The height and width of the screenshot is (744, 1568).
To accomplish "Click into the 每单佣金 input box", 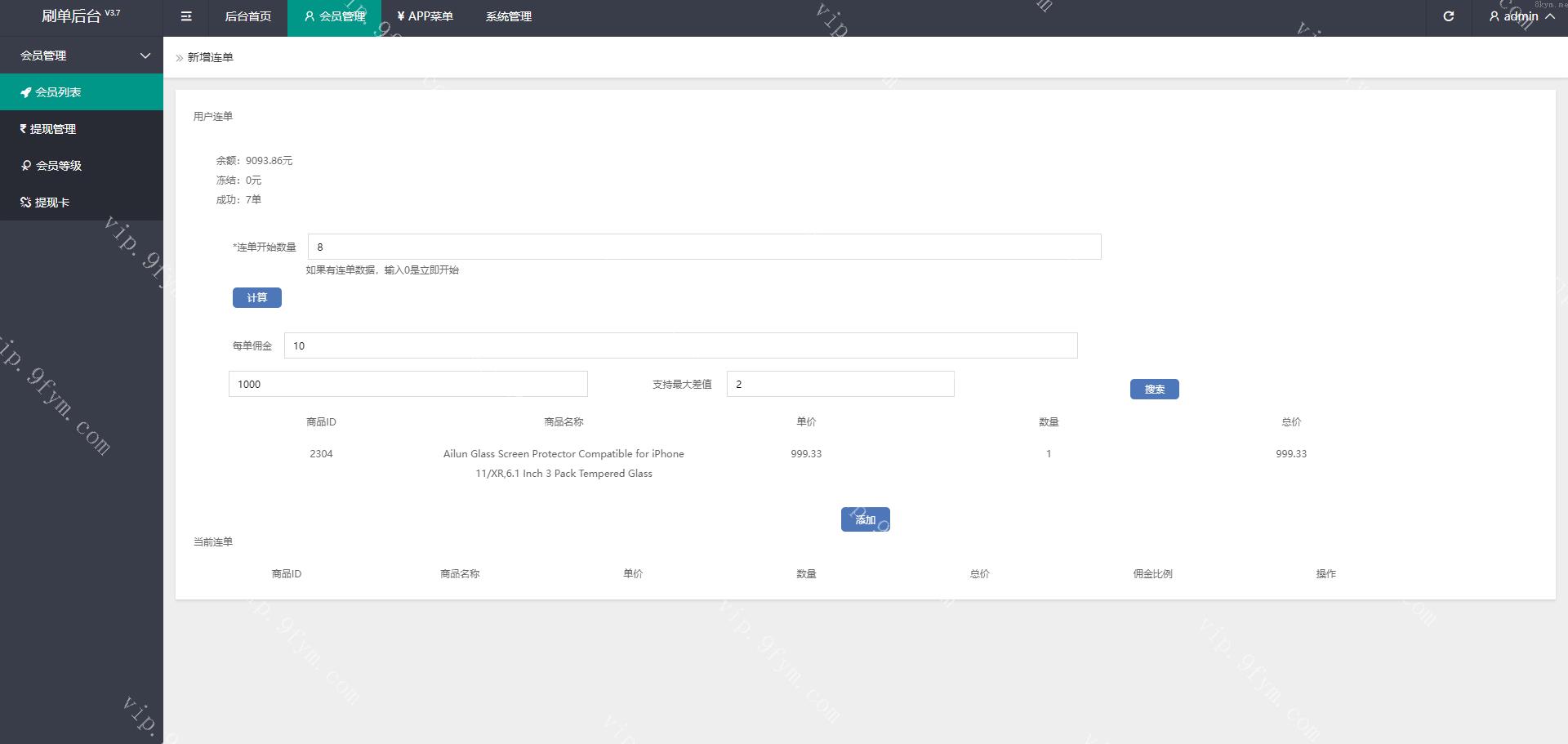I will click(680, 345).
